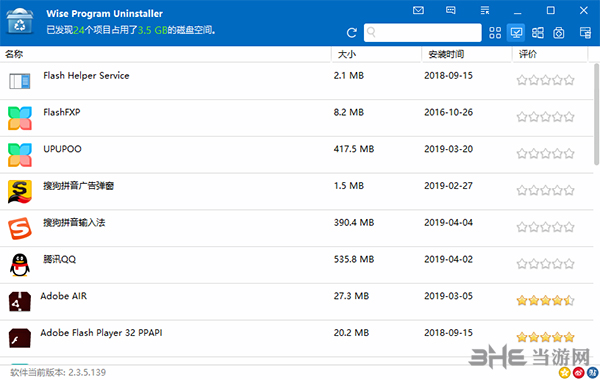This screenshot has height=380, width=600.
Task: Click the yellow star share icon in status bar
Action: coord(564,372)
